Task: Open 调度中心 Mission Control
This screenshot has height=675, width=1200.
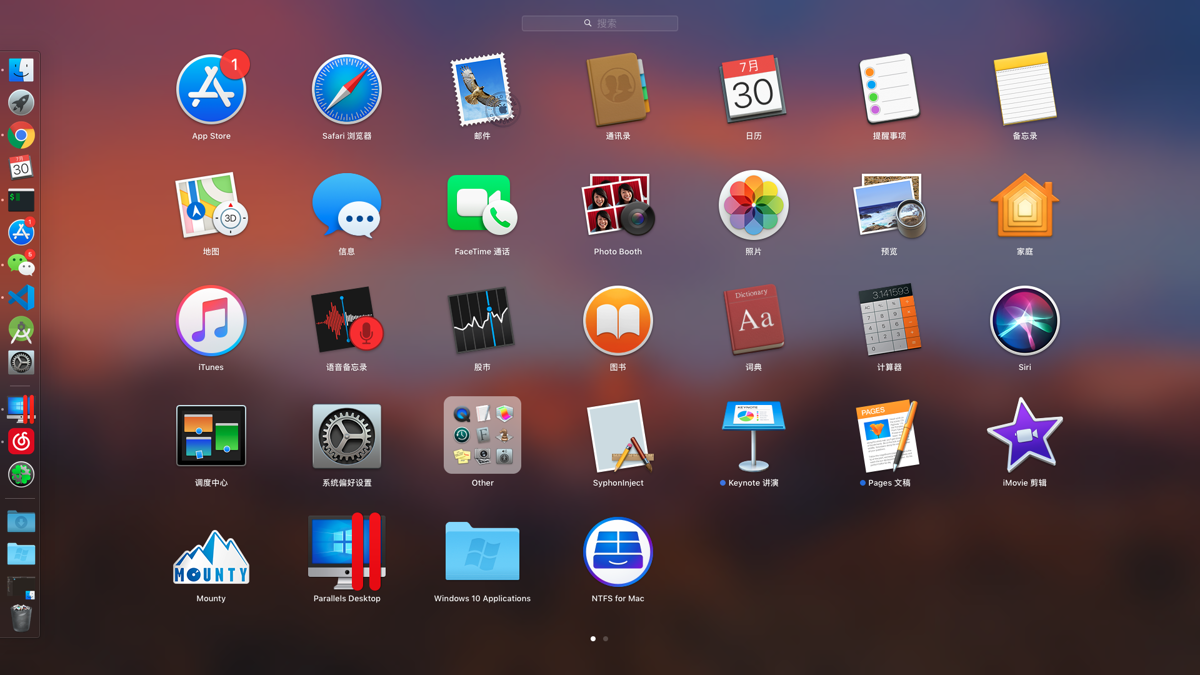Action: [x=211, y=436]
